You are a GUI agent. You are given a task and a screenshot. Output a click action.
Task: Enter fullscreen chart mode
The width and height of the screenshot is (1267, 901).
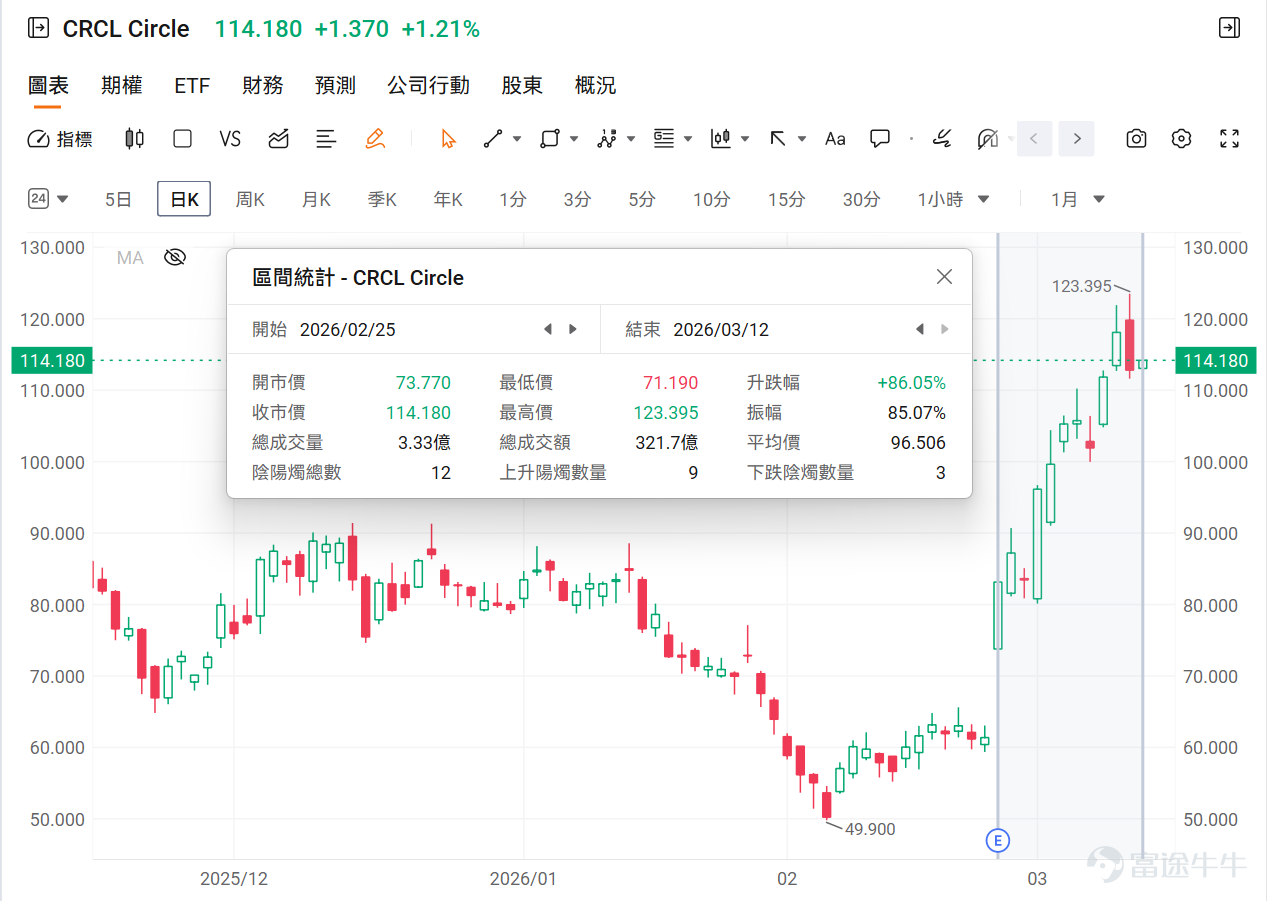(x=1230, y=139)
